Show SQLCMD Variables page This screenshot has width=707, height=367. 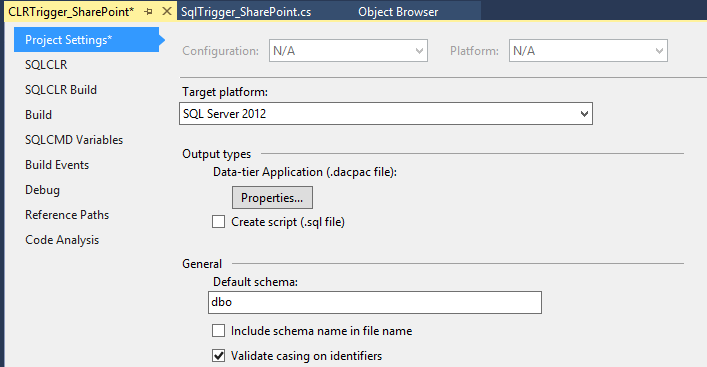tap(74, 140)
